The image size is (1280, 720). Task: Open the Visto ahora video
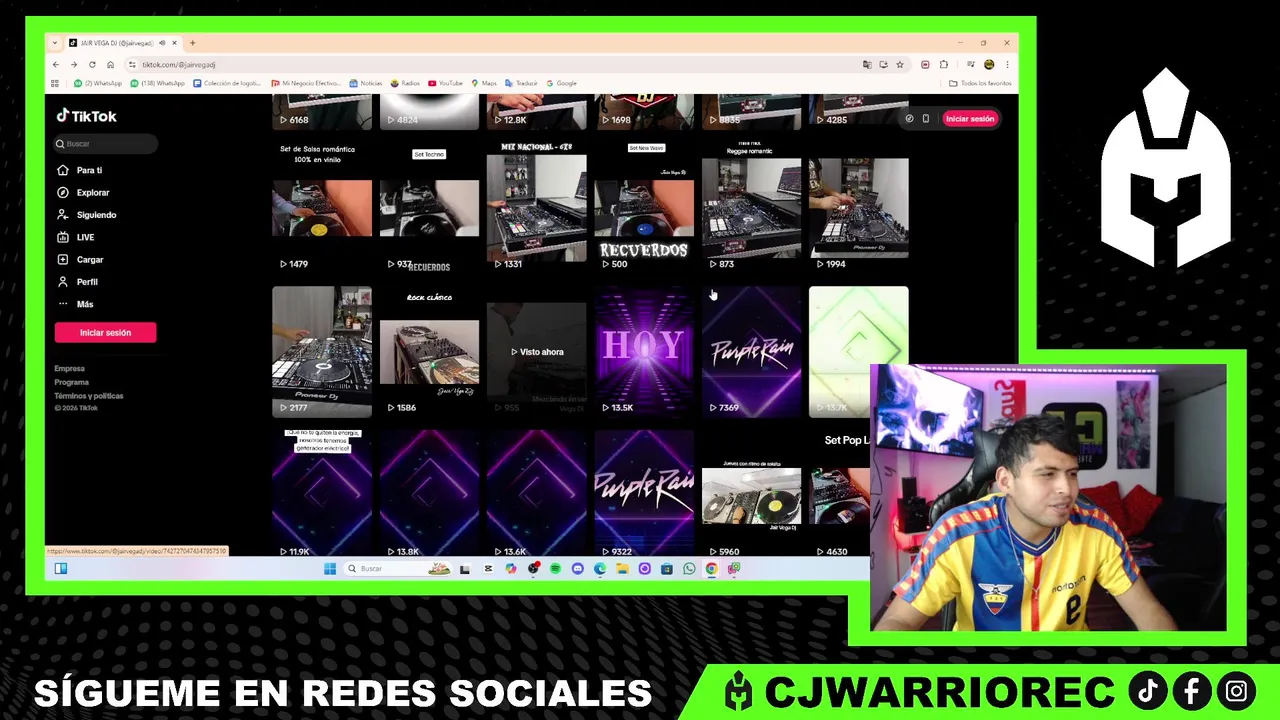point(537,351)
